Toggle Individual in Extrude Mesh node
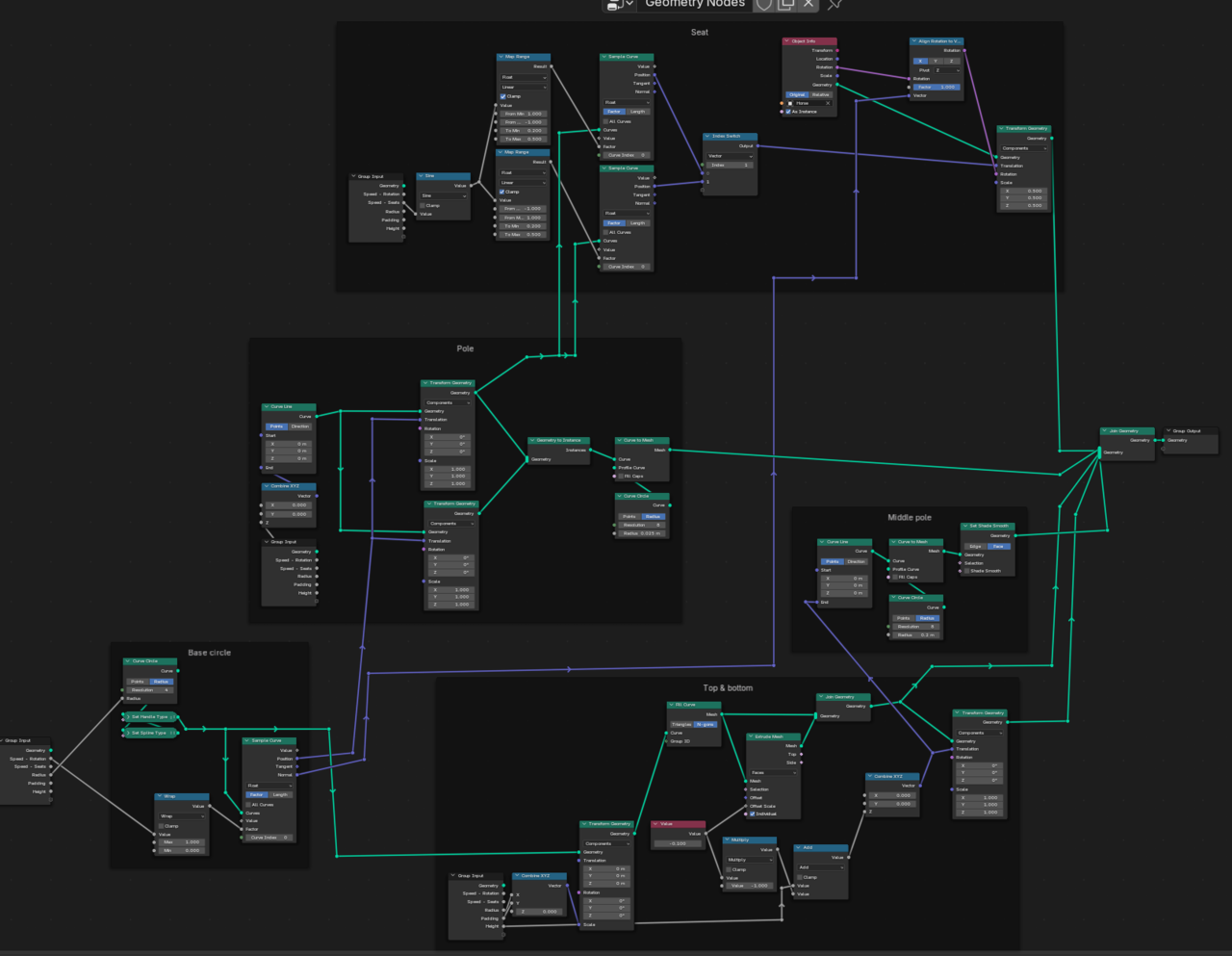 [753, 814]
